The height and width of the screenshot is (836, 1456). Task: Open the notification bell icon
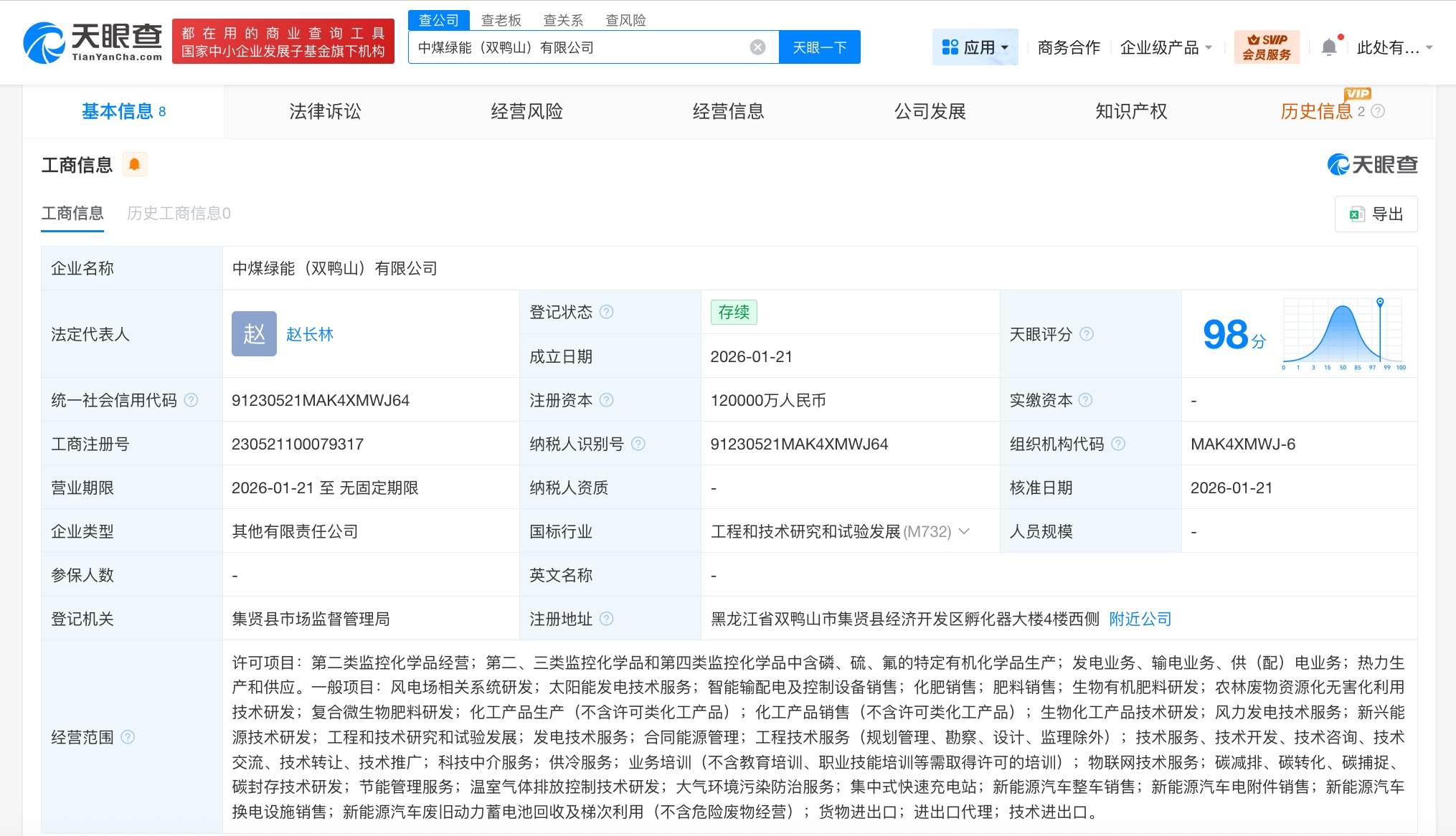click(x=1328, y=47)
